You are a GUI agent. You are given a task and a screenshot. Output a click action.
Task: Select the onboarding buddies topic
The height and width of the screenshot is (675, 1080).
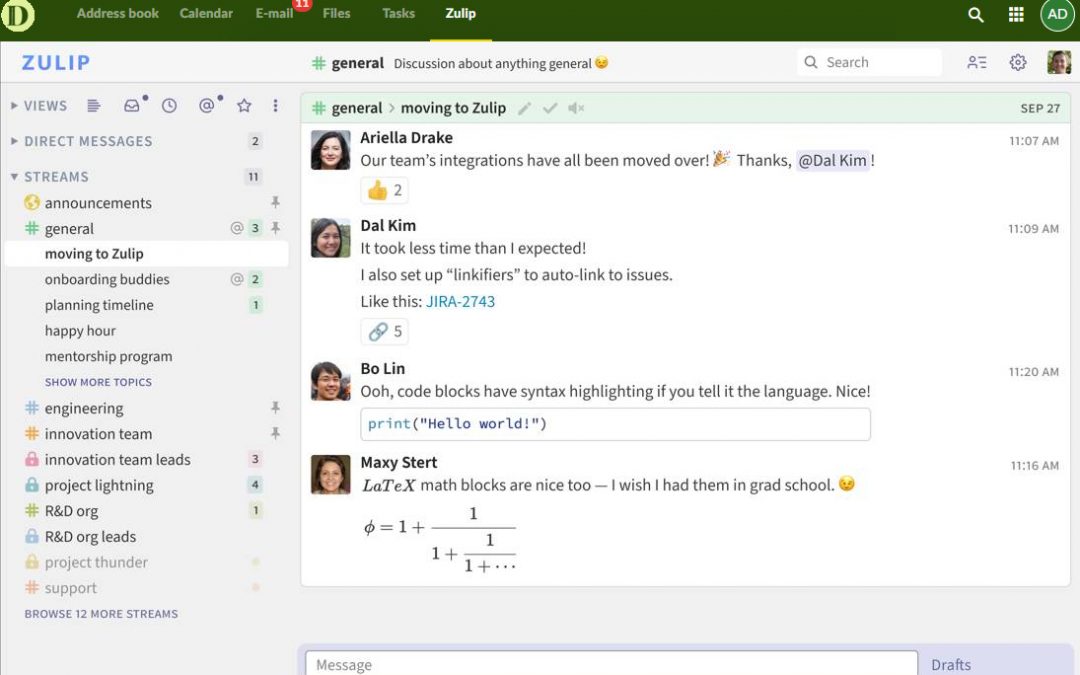107,280
